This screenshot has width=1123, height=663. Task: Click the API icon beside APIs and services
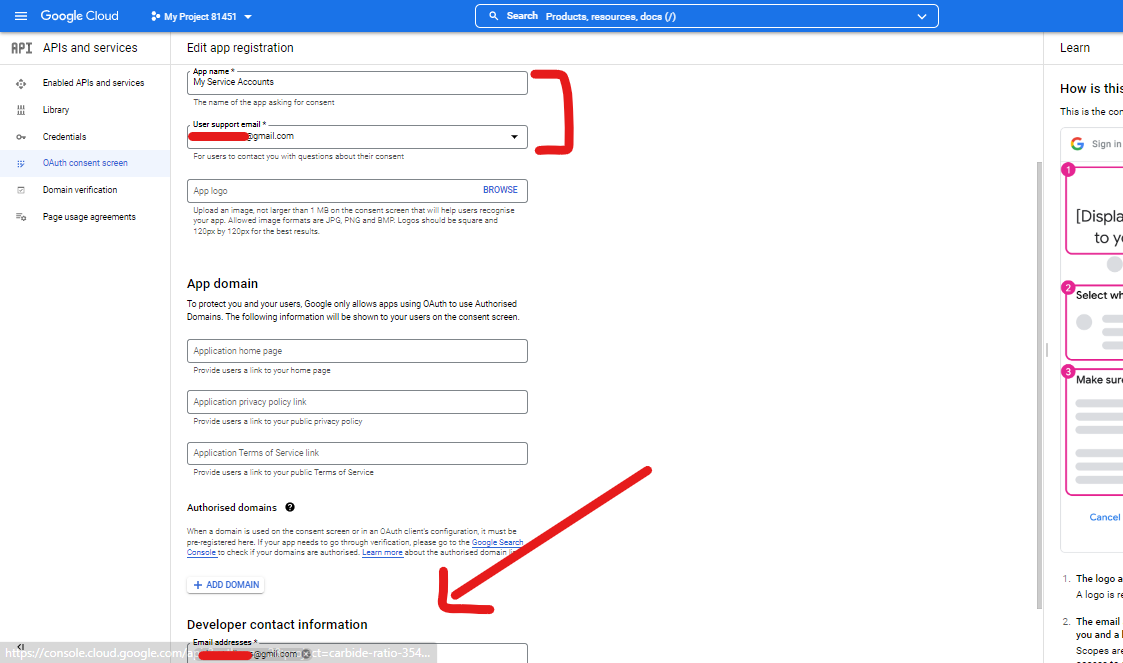point(21,48)
